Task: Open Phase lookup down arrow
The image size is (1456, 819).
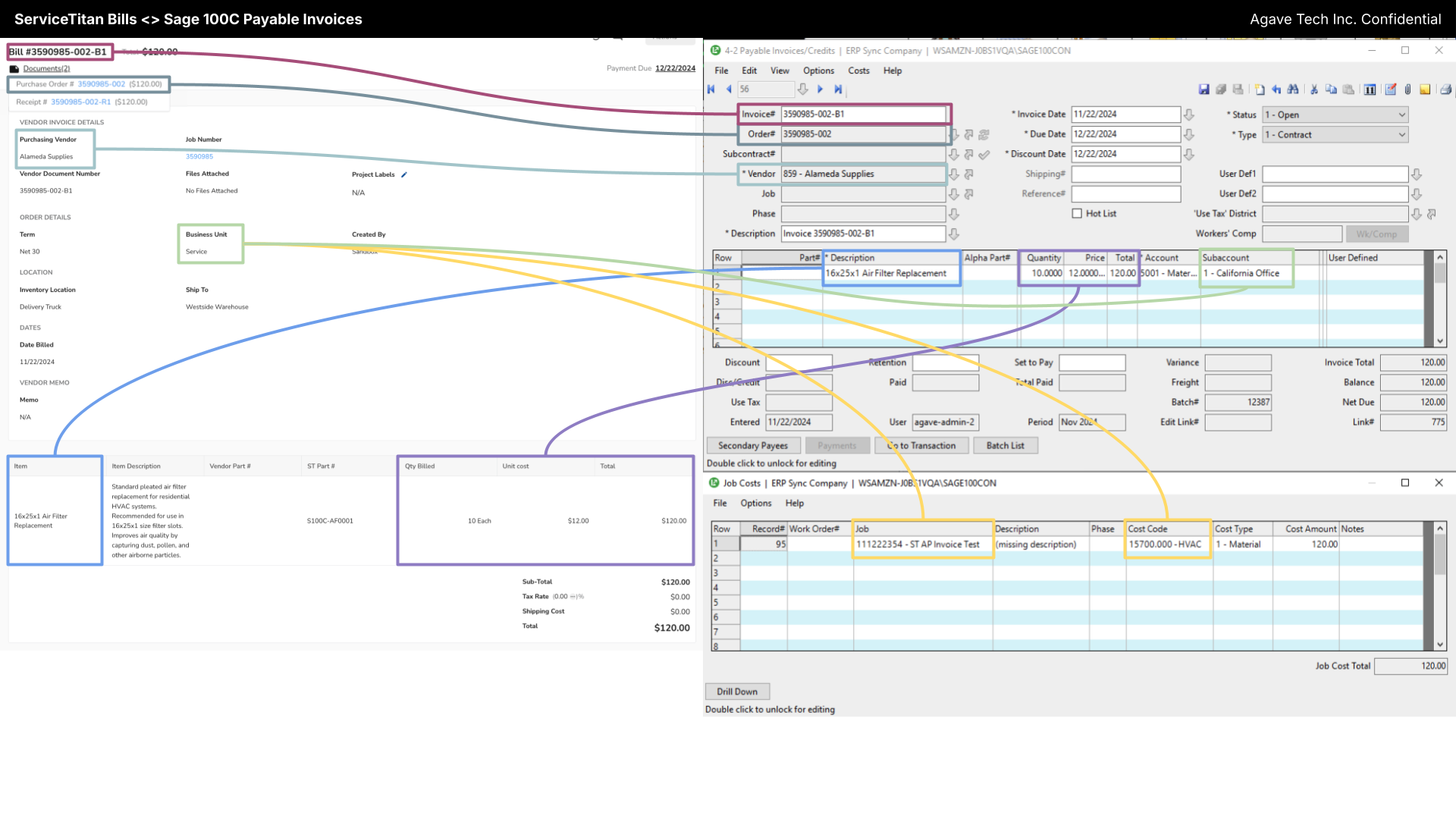Action: (x=954, y=215)
